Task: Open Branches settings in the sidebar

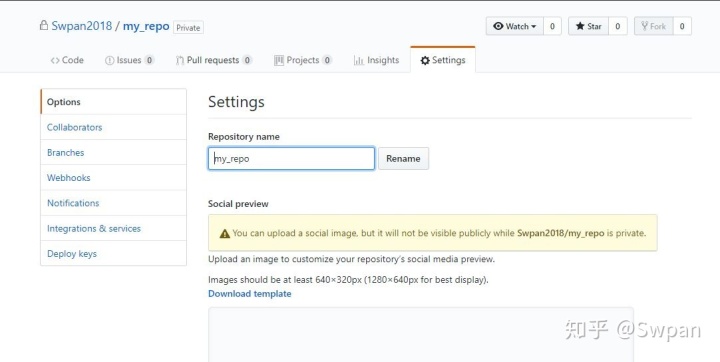Action: (113, 153)
